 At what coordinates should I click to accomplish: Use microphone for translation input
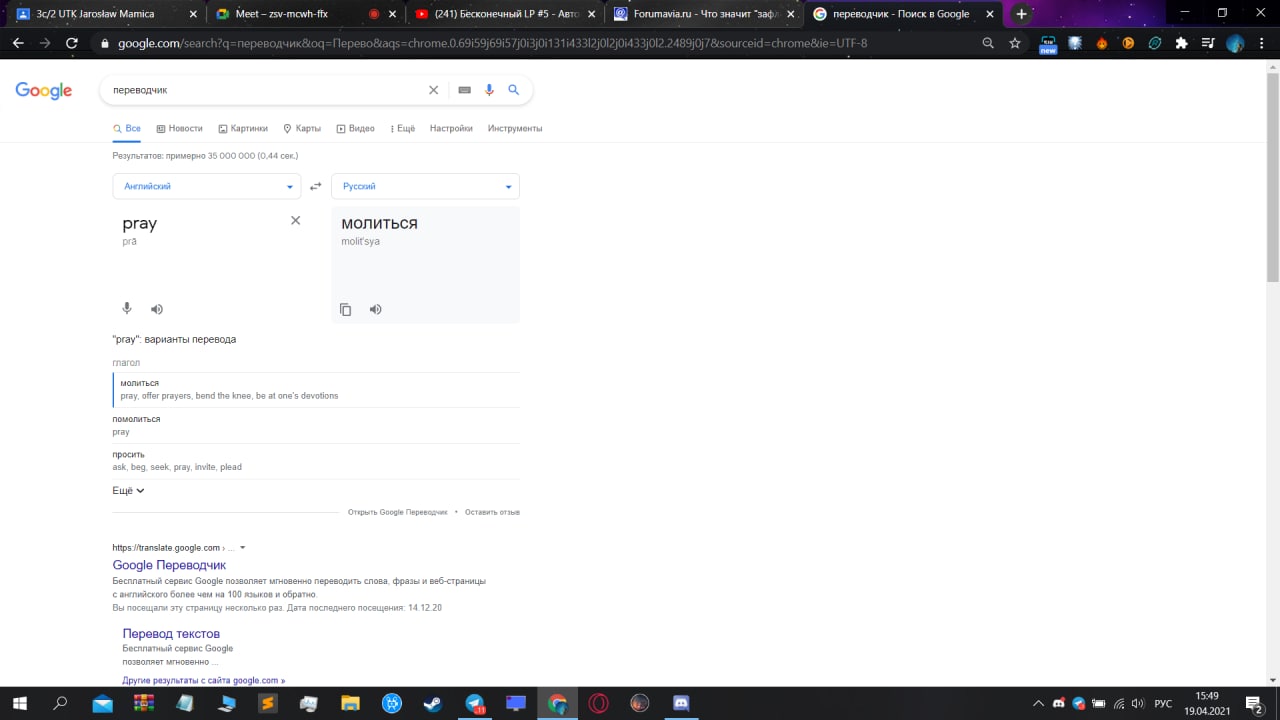(127, 309)
